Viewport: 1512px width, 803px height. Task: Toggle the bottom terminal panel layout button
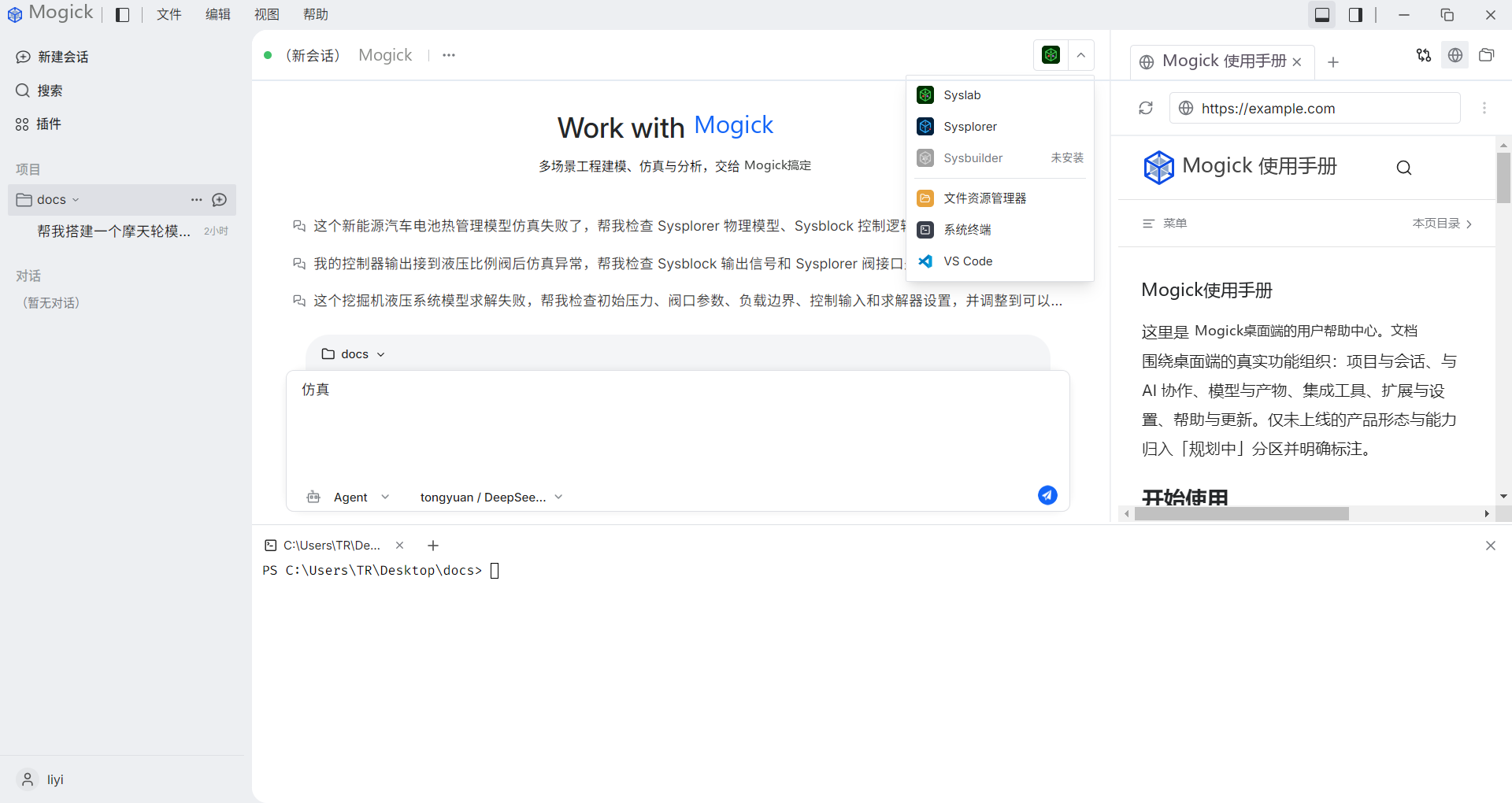1322,15
